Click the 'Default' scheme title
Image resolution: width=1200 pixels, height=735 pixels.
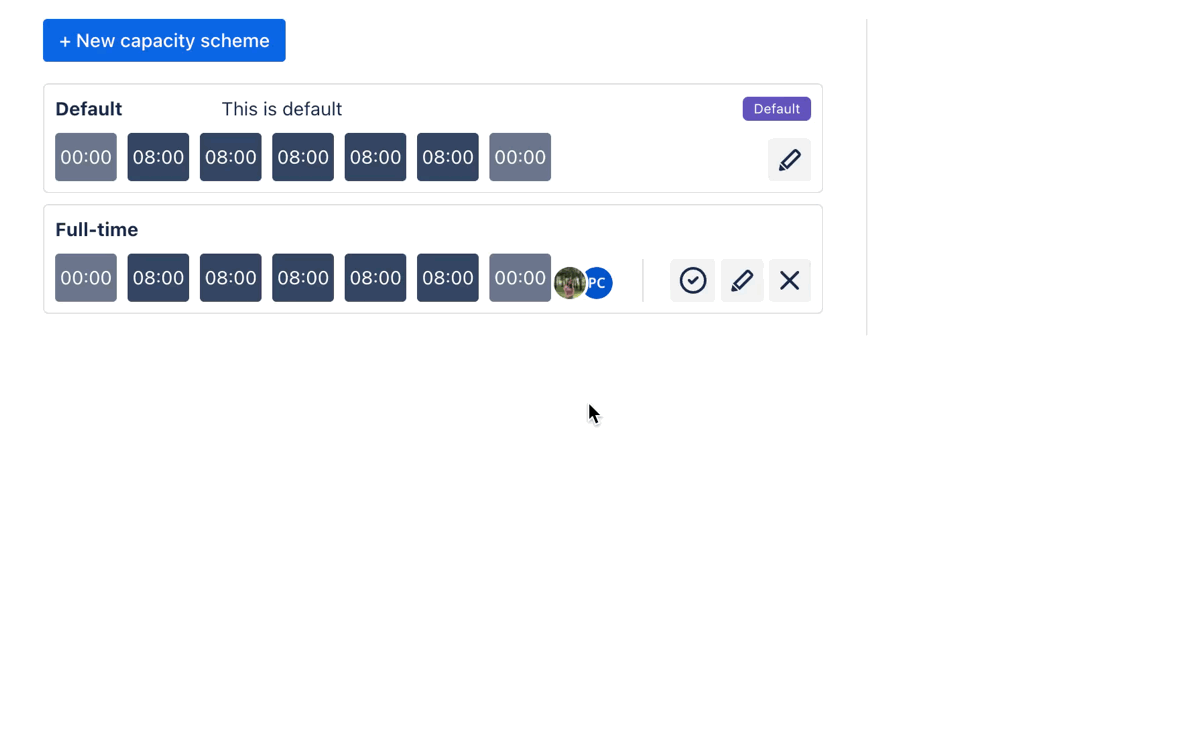[x=89, y=108]
